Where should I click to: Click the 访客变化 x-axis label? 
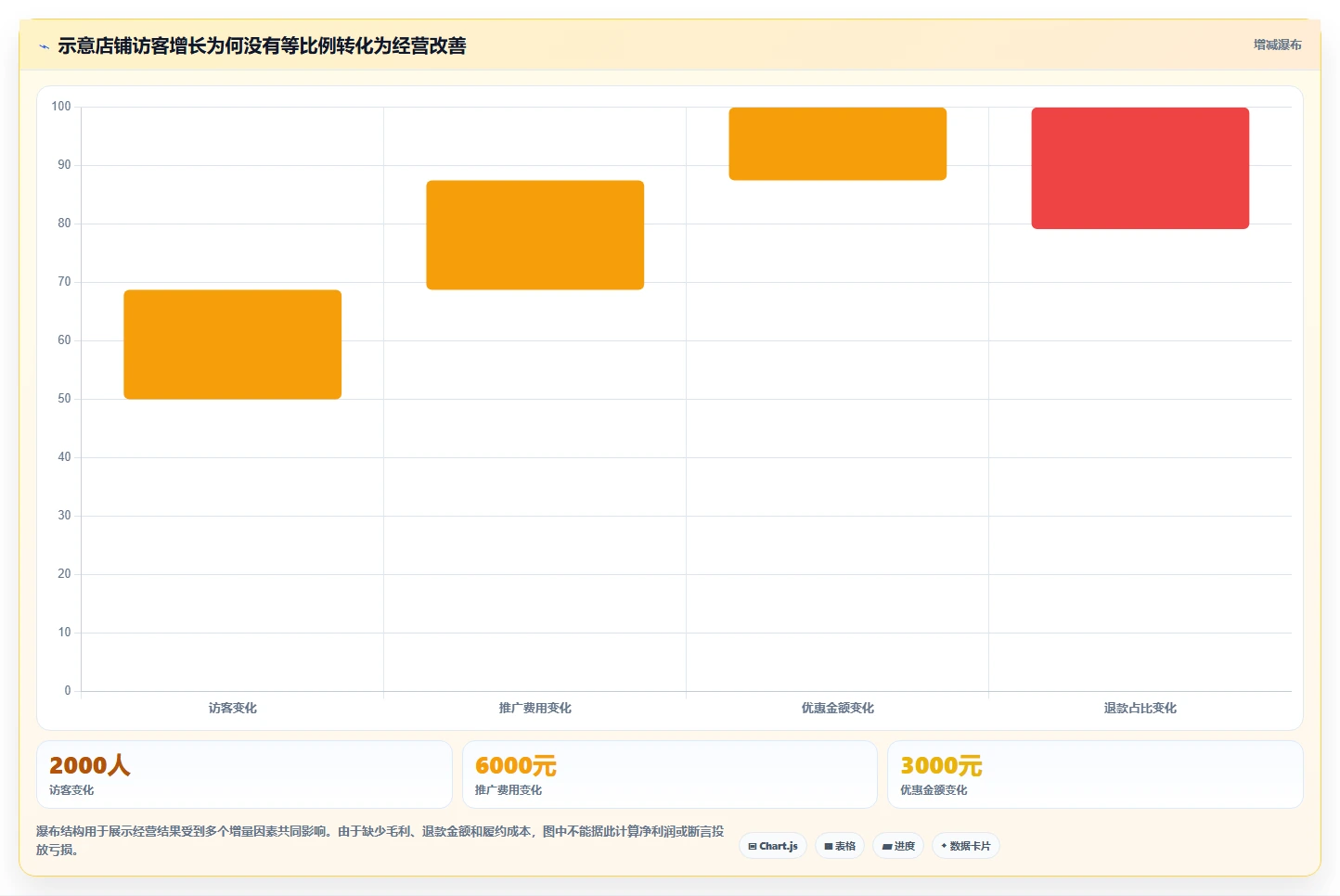[x=233, y=708]
